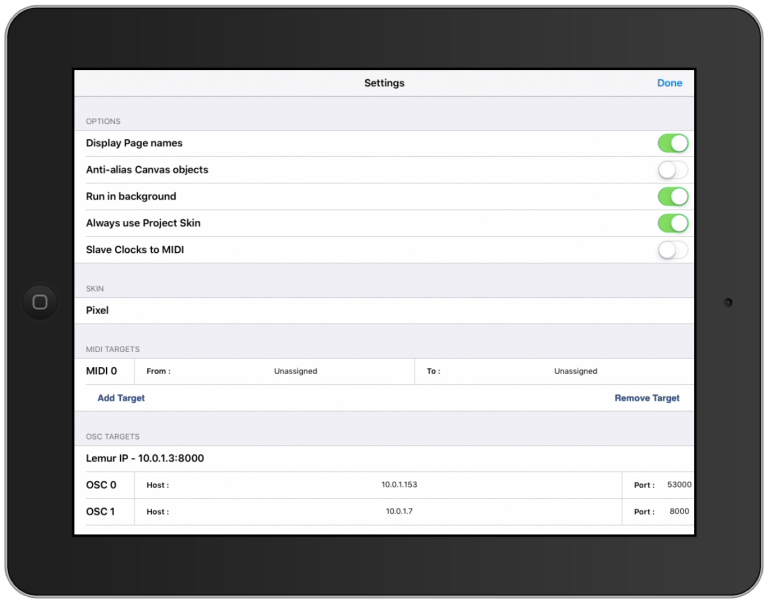Edit OSC 0 host address field
The width and height of the screenshot is (768, 604).
point(398,485)
